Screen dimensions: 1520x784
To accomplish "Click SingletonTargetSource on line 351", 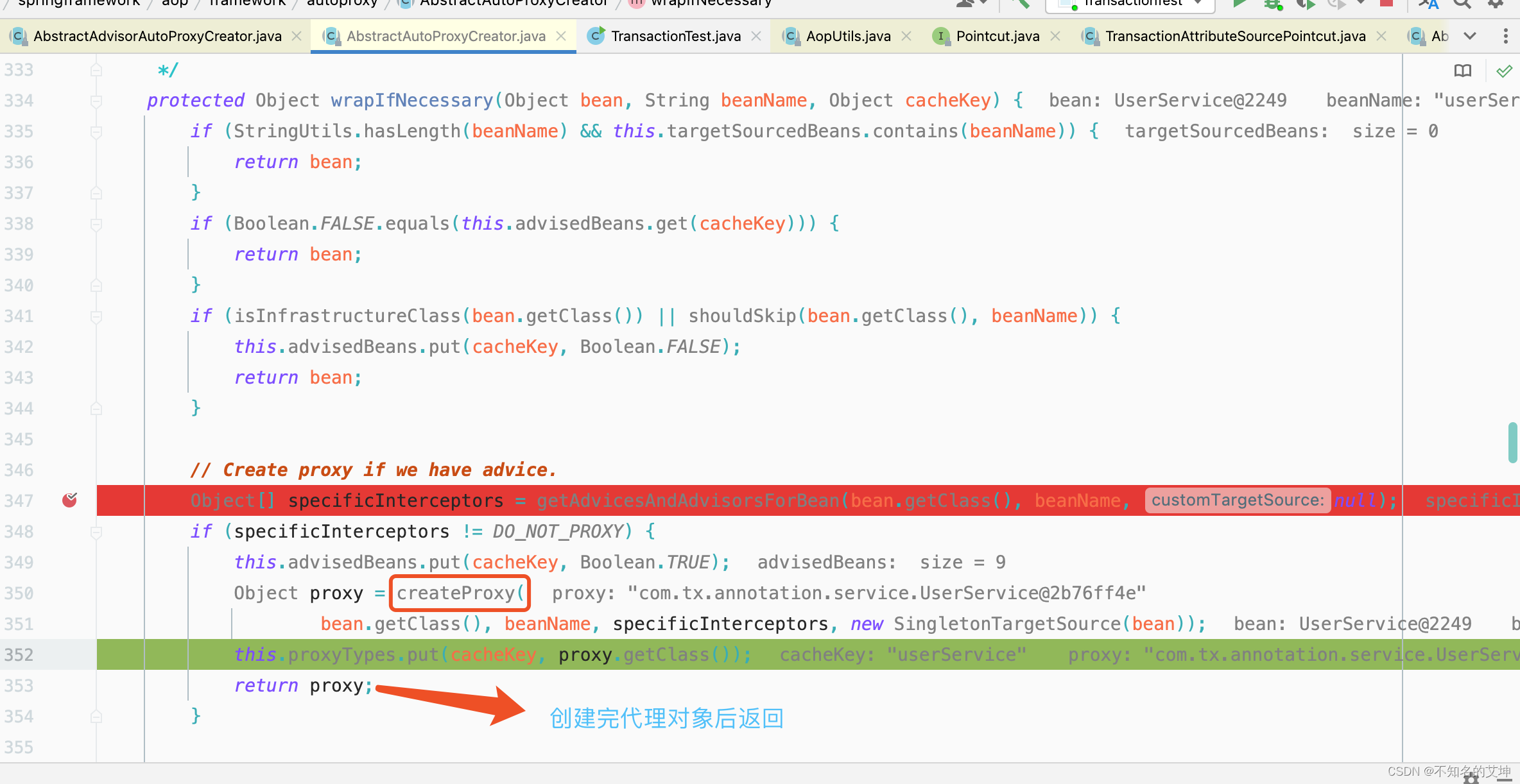I will (1006, 624).
